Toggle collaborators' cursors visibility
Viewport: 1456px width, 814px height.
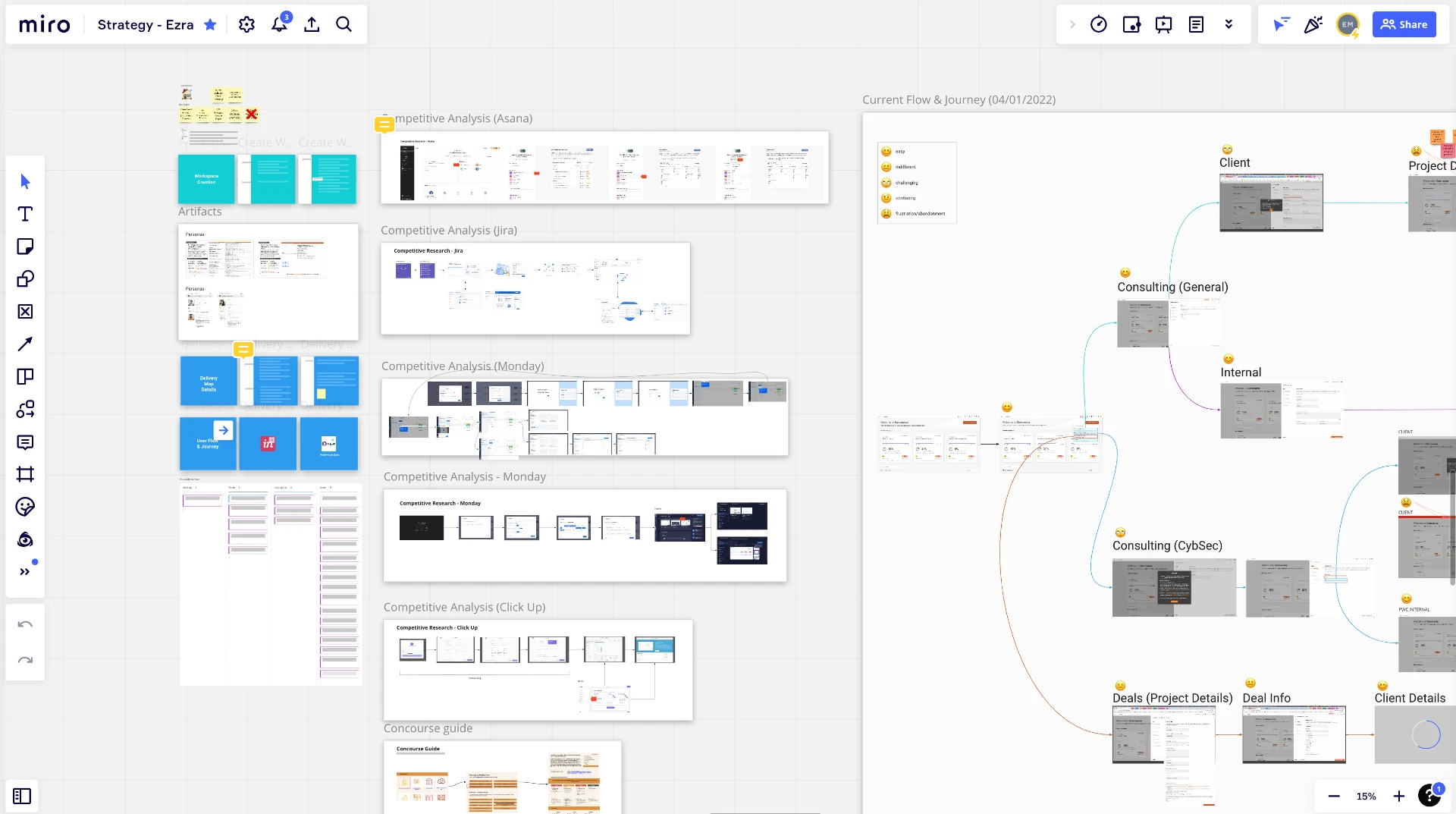tap(1281, 25)
